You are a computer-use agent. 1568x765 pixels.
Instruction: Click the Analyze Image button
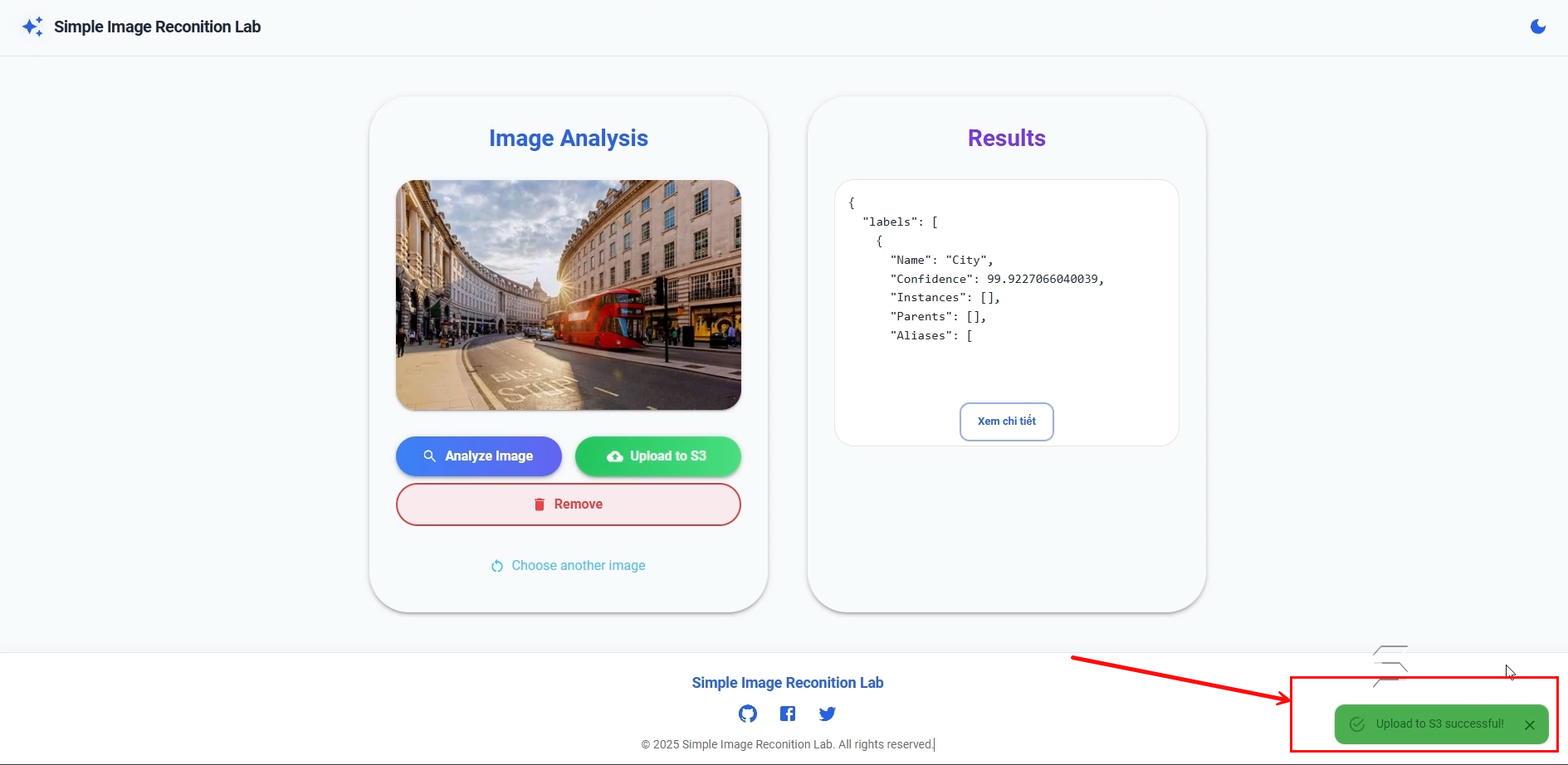click(479, 456)
